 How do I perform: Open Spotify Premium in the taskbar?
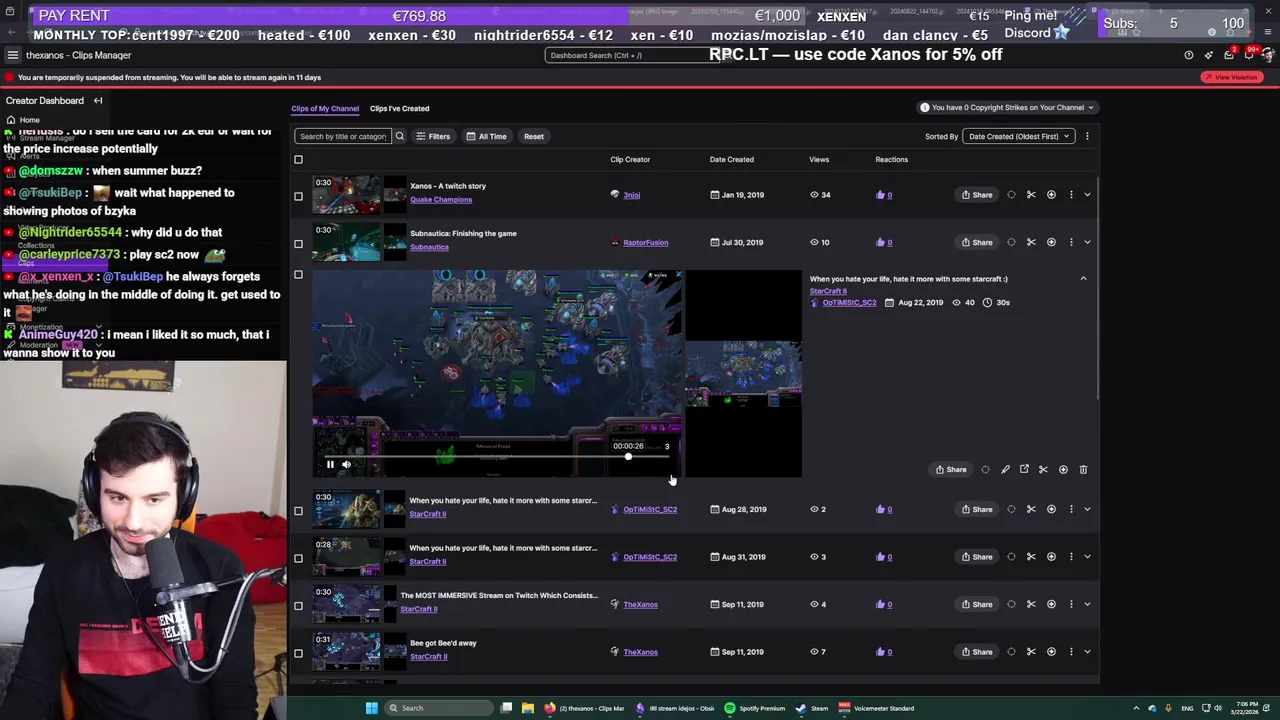(755, 708)
